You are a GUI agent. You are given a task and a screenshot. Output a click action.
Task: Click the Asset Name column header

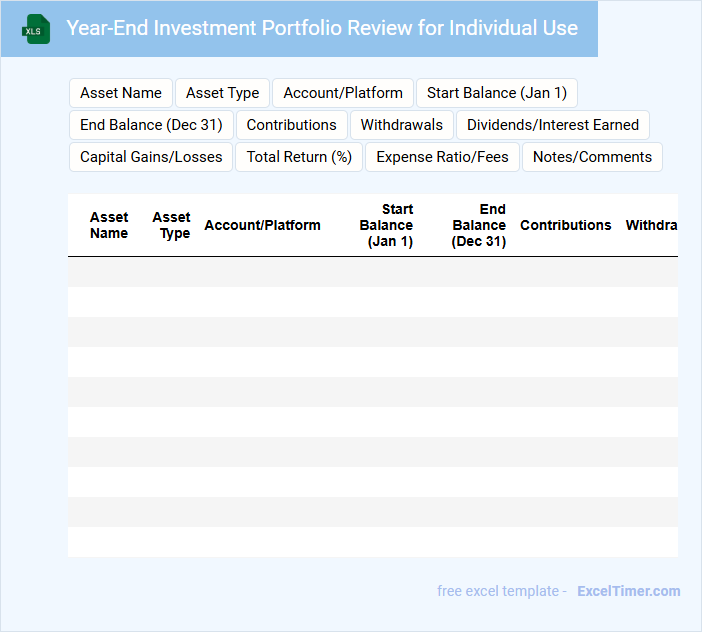coord(109,225)
